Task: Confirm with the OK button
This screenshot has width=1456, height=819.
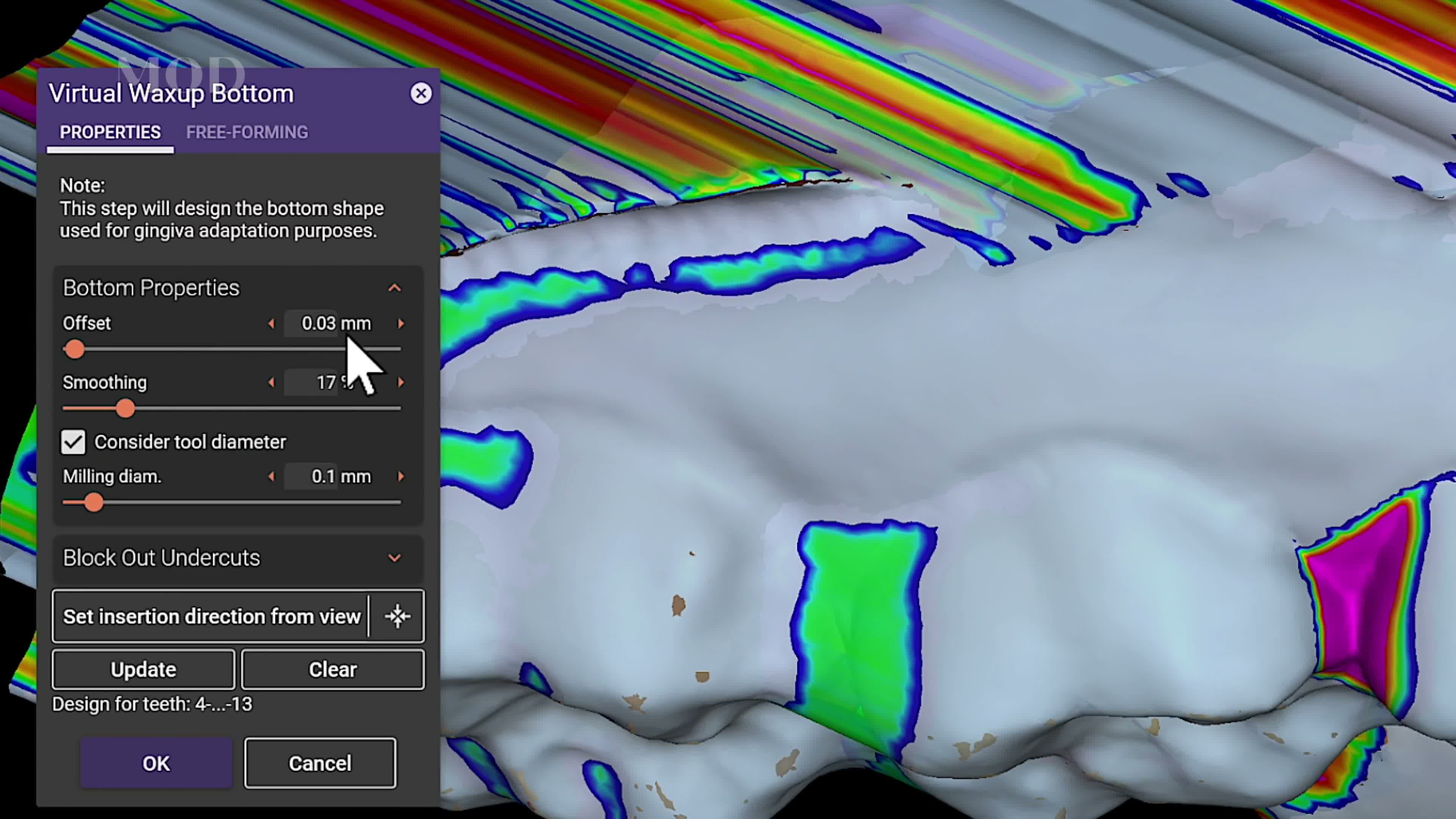Action: (156, 763)
